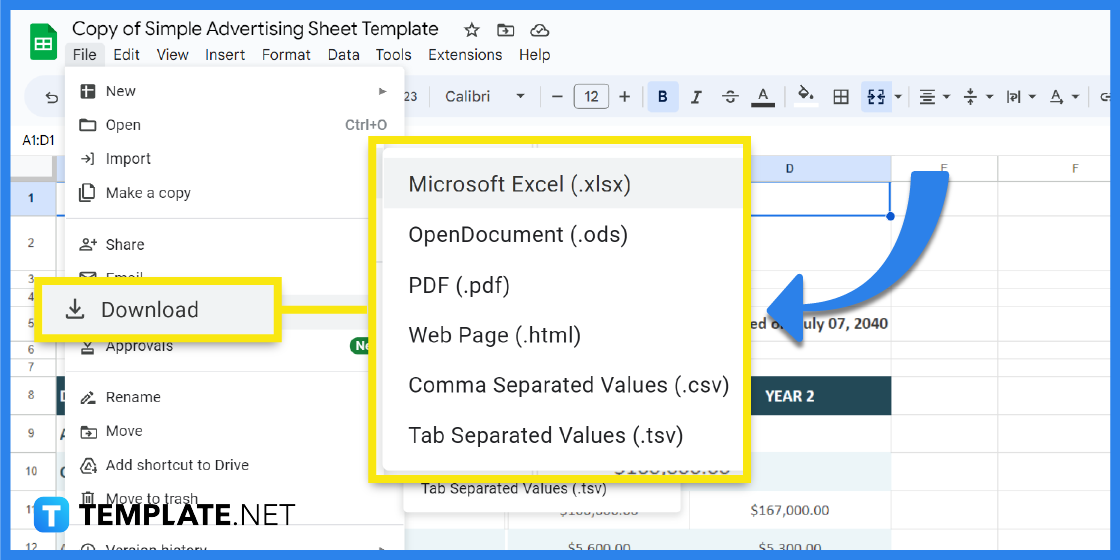Toggle bold formatting
Viewport: 1120px width, 560px height.
(663, 96)
